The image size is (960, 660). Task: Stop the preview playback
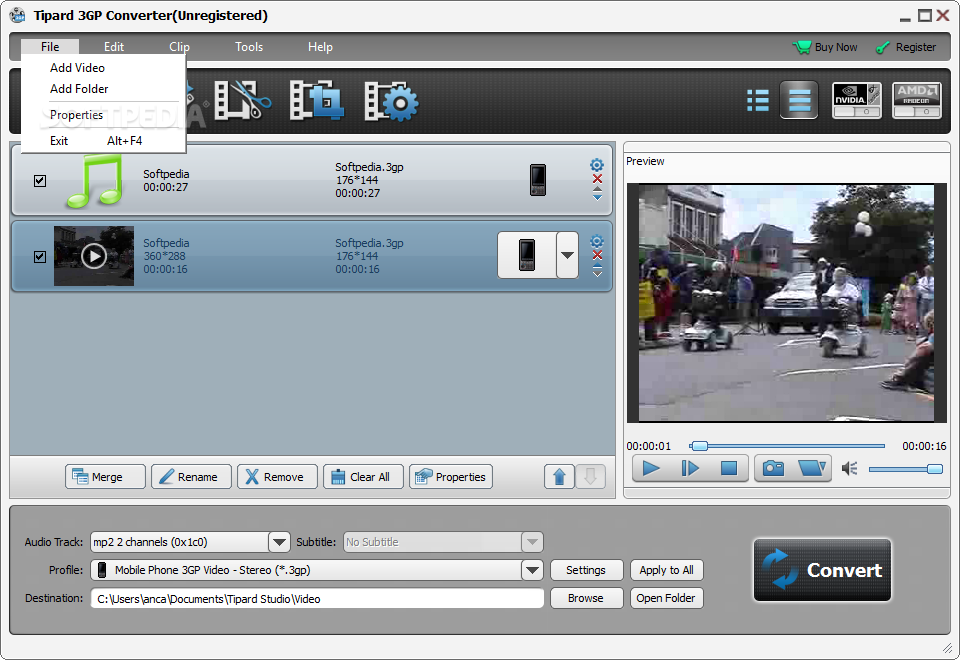(x=729, y=468)
